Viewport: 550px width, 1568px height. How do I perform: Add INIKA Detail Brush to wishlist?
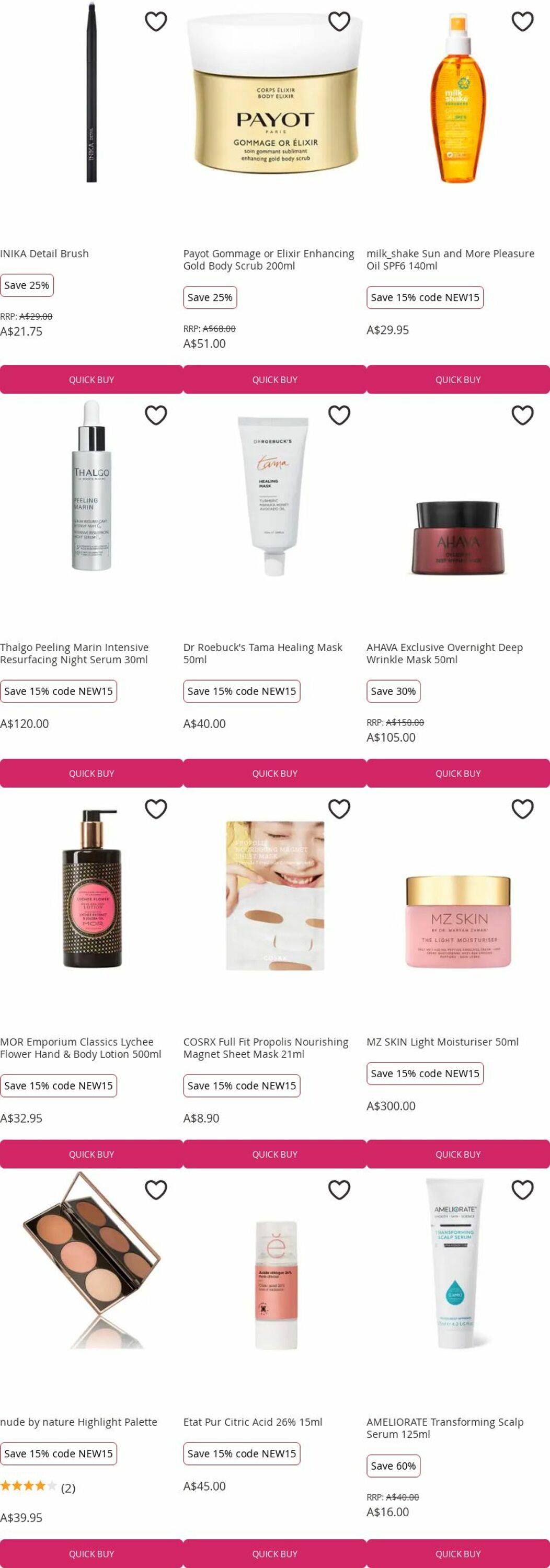(156, 21)
